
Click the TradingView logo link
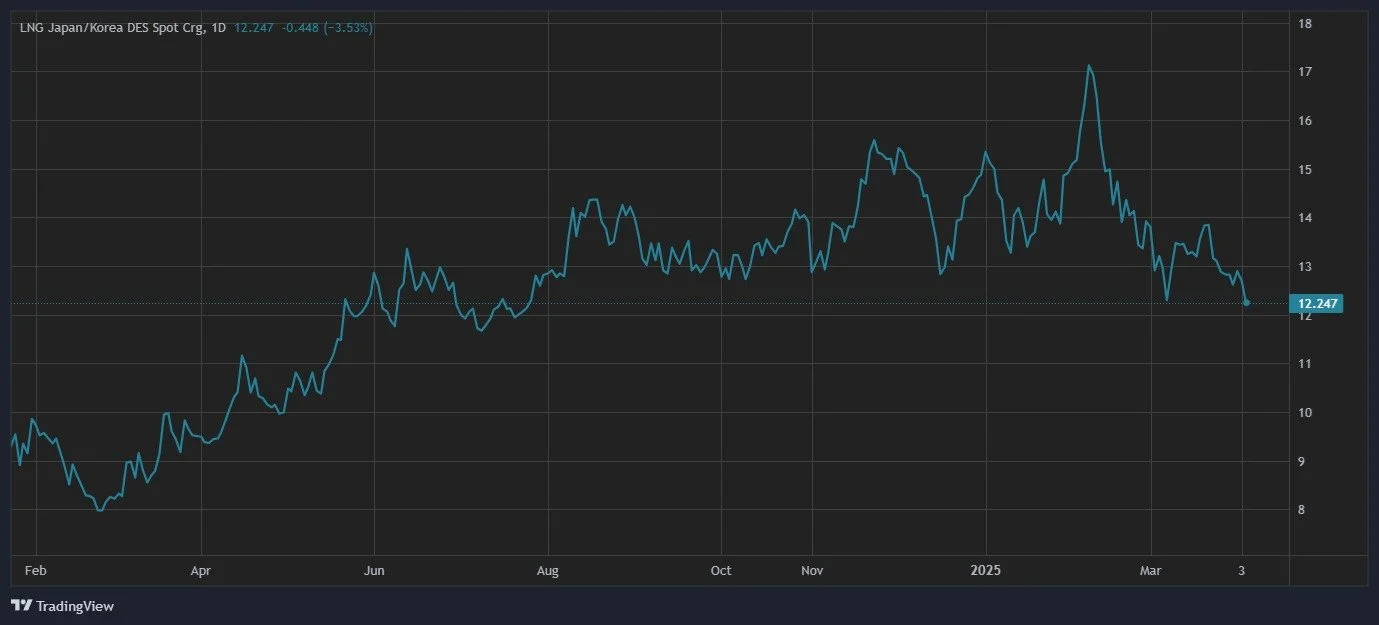click(62, 606)
